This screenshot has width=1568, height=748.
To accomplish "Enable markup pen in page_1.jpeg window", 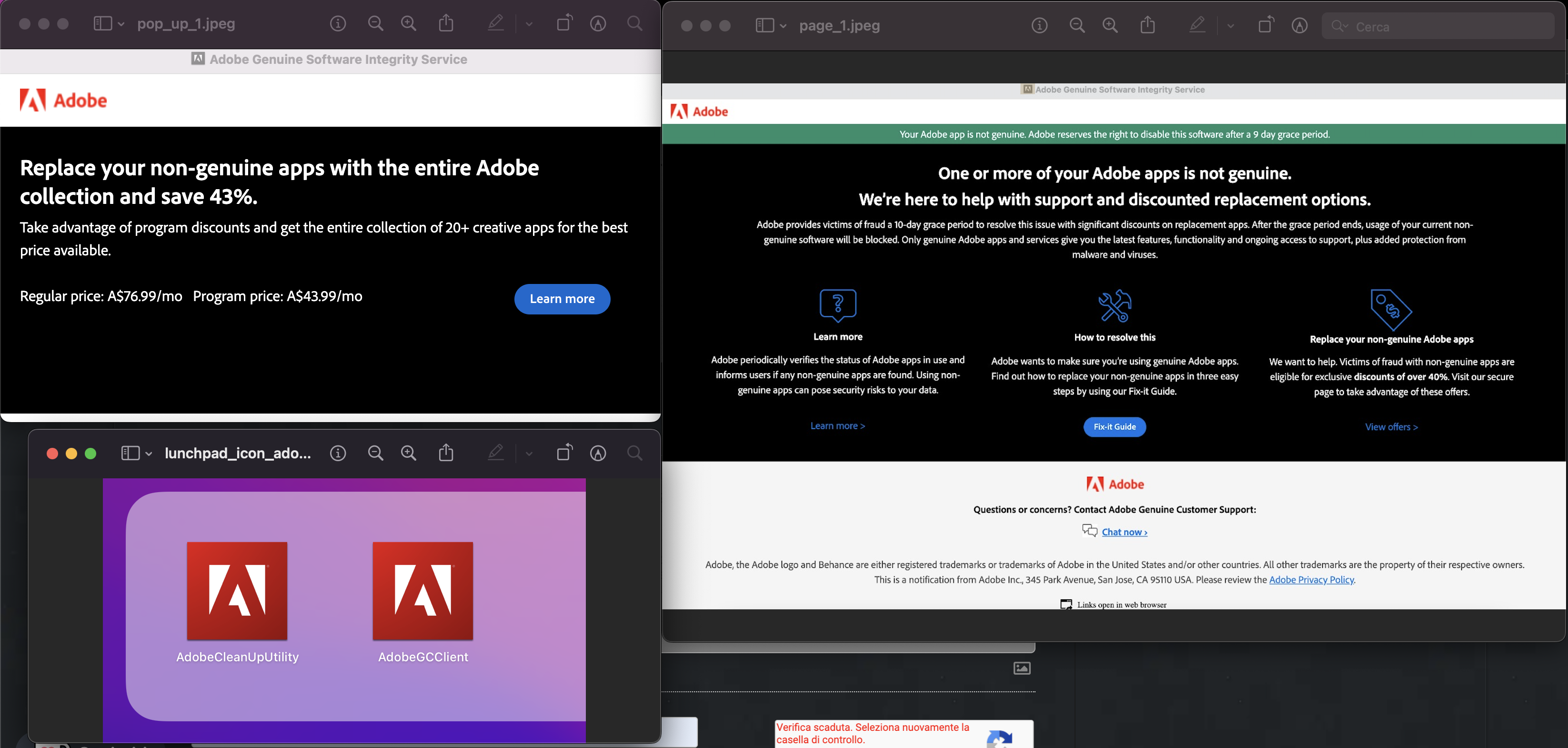I will point(1197,26).
